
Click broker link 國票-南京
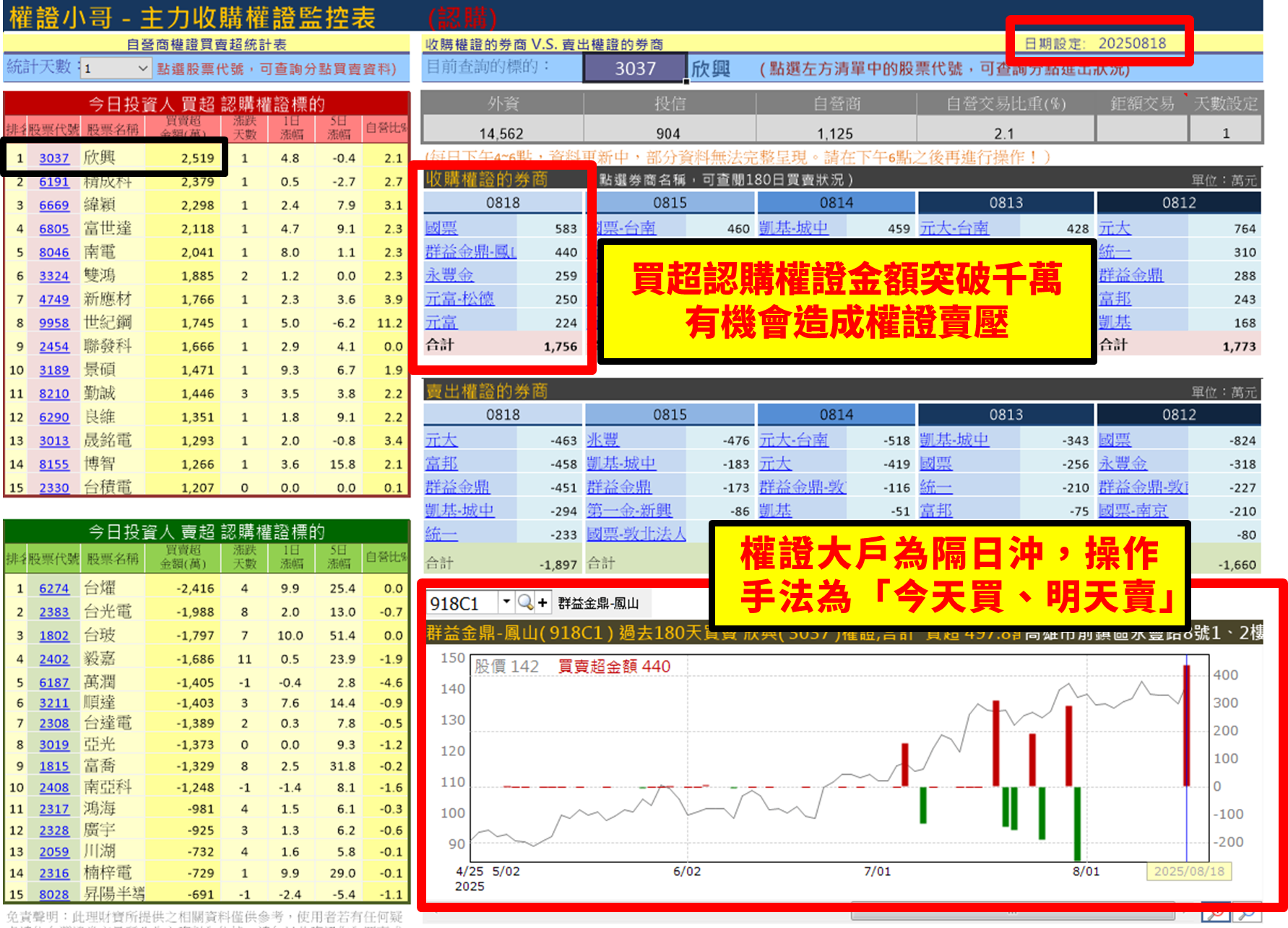1133,511
